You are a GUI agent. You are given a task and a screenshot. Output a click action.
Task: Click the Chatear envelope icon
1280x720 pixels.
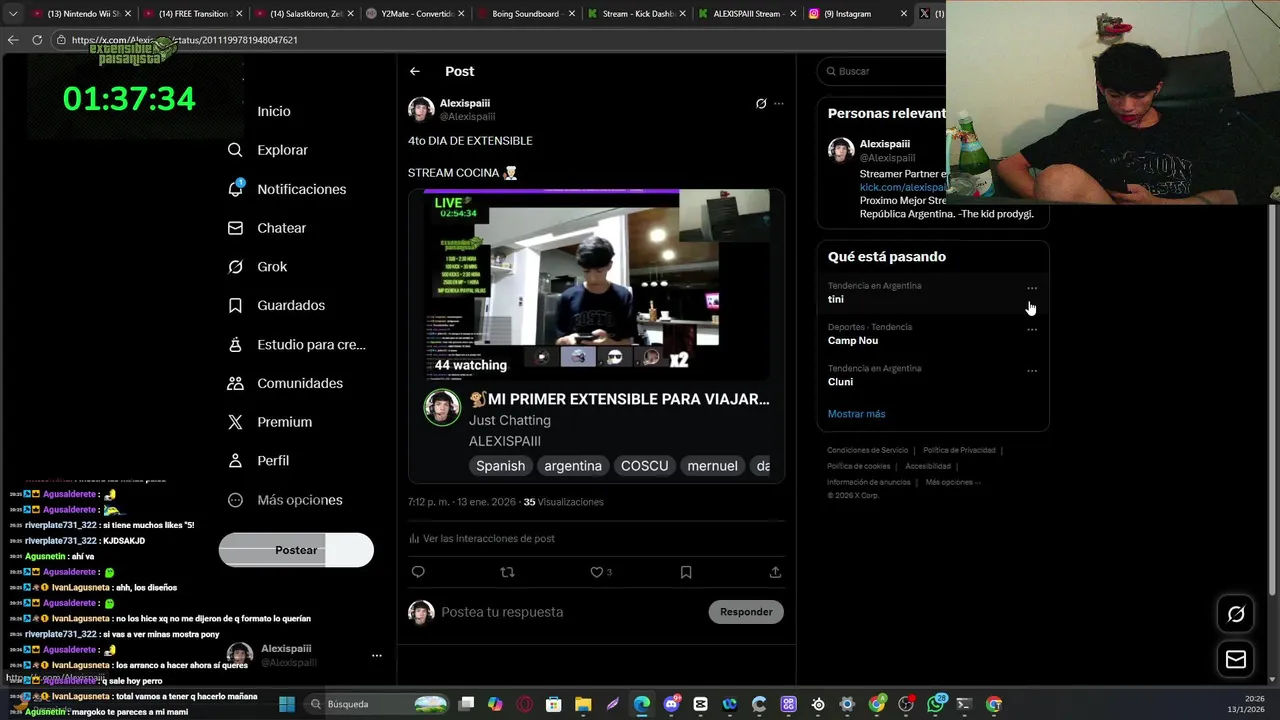(235, 228)
